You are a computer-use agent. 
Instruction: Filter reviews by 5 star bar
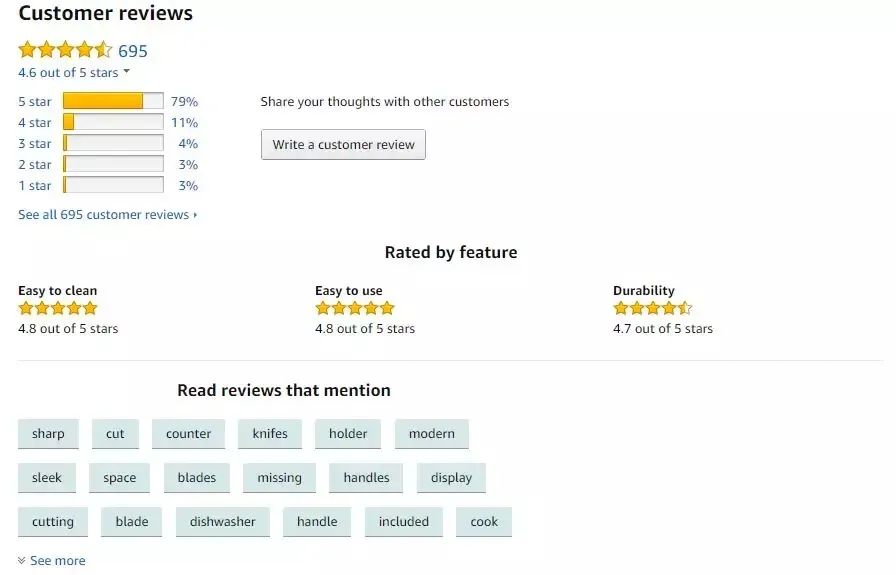point(113,101)
